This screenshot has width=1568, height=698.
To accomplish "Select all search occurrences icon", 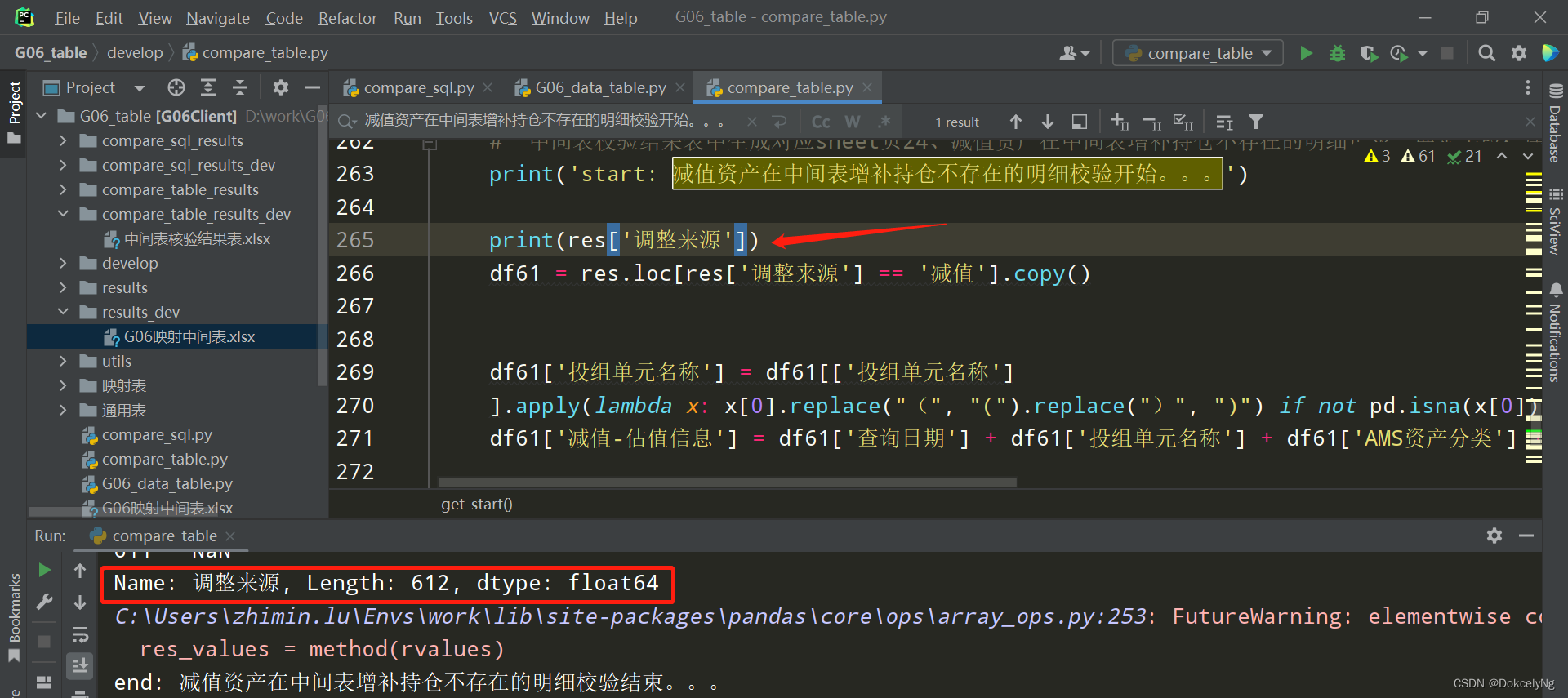I will (x=1183, y=122).
